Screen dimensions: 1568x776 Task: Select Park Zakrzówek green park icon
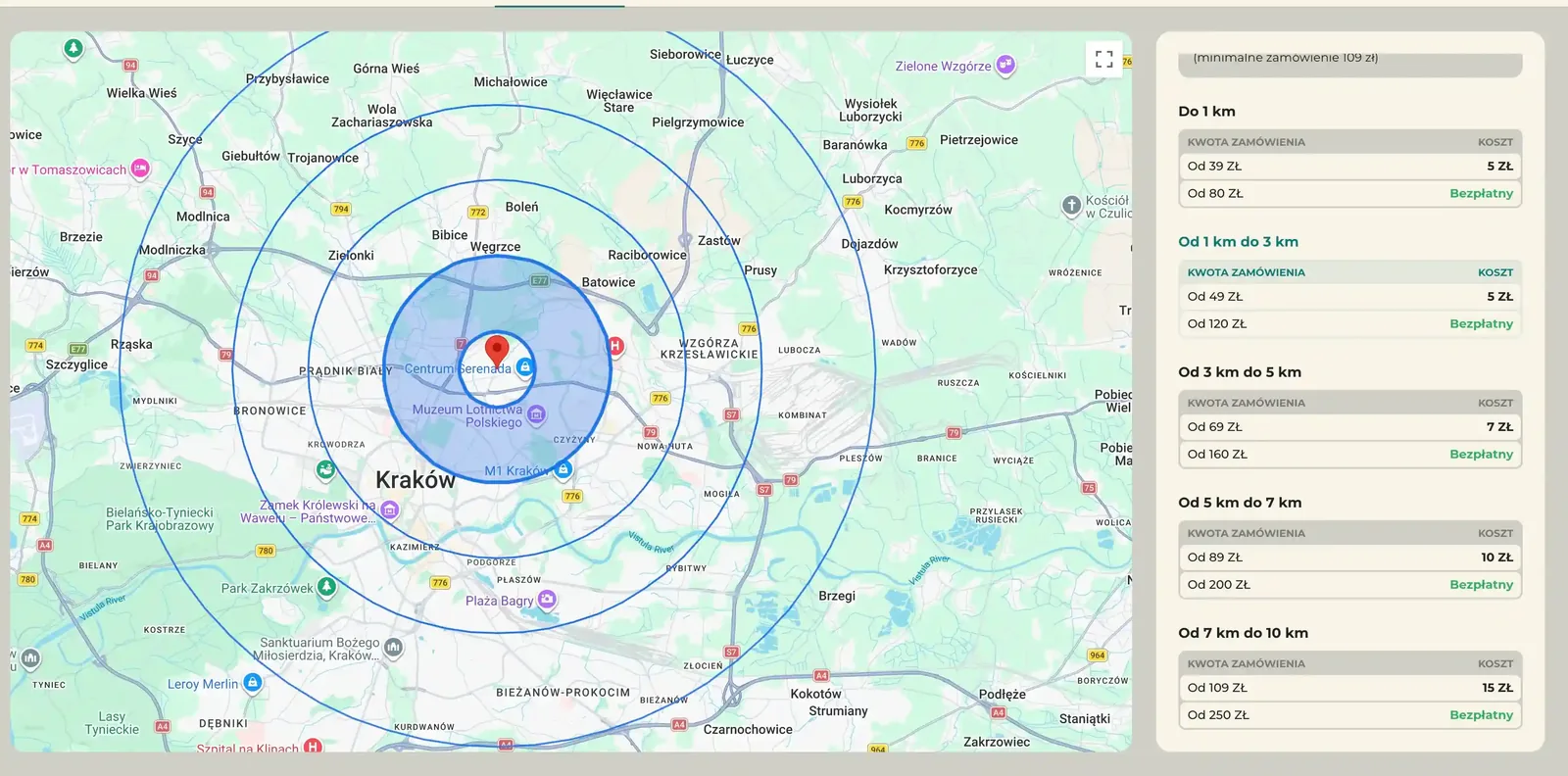point(327,588)
